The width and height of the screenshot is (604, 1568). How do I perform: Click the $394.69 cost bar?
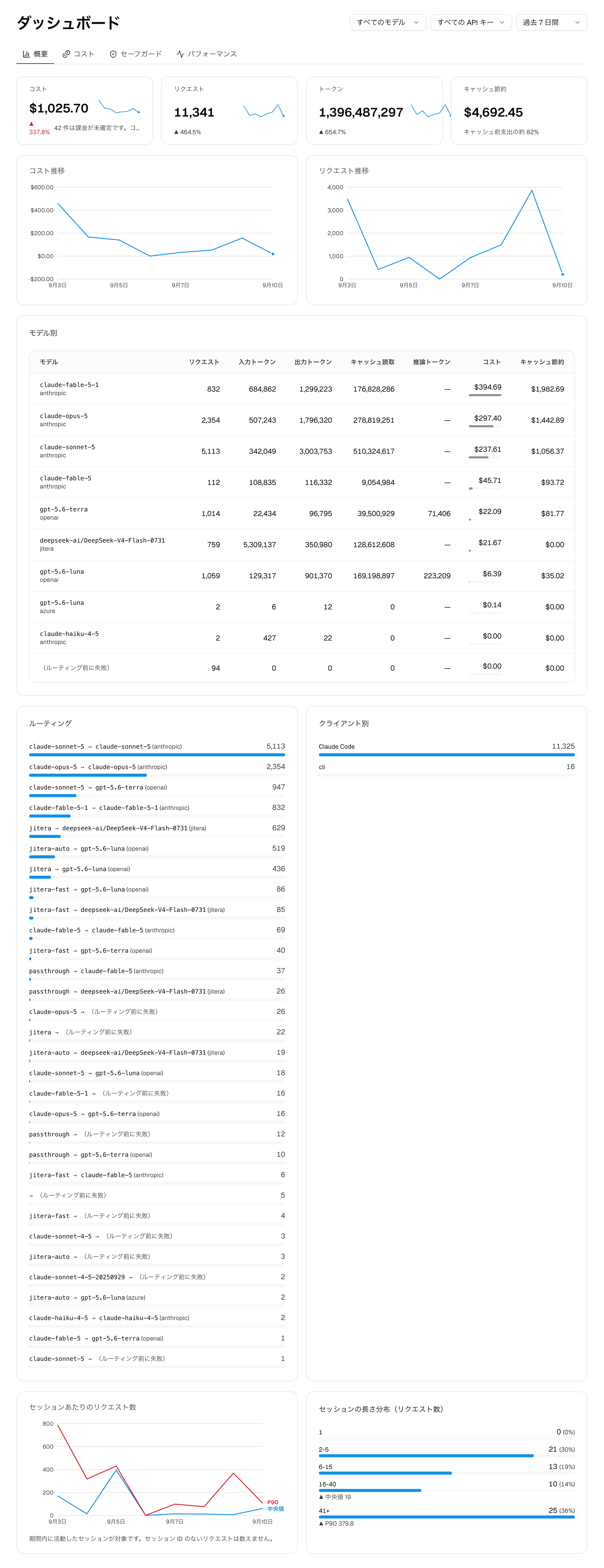(485, 395)
